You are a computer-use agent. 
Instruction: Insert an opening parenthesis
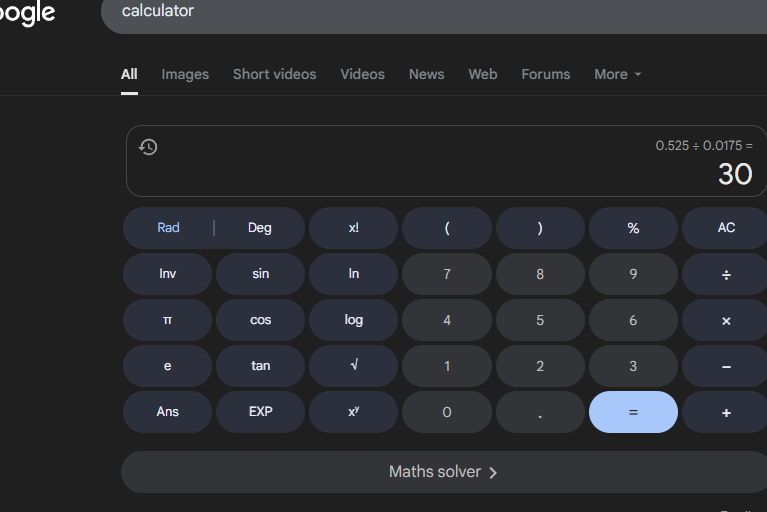pos(447,228)
